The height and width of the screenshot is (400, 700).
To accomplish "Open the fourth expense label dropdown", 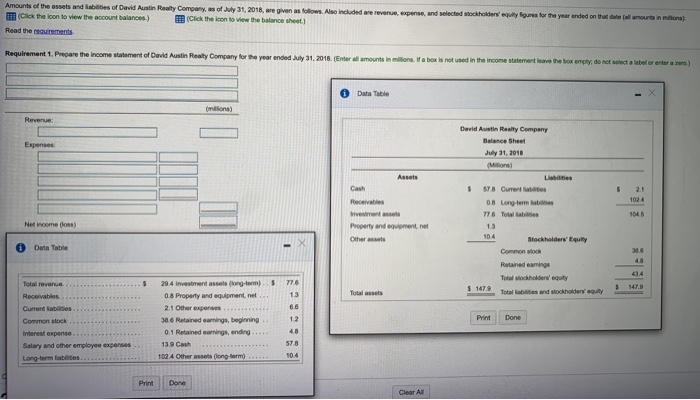I will click(97, 195).
